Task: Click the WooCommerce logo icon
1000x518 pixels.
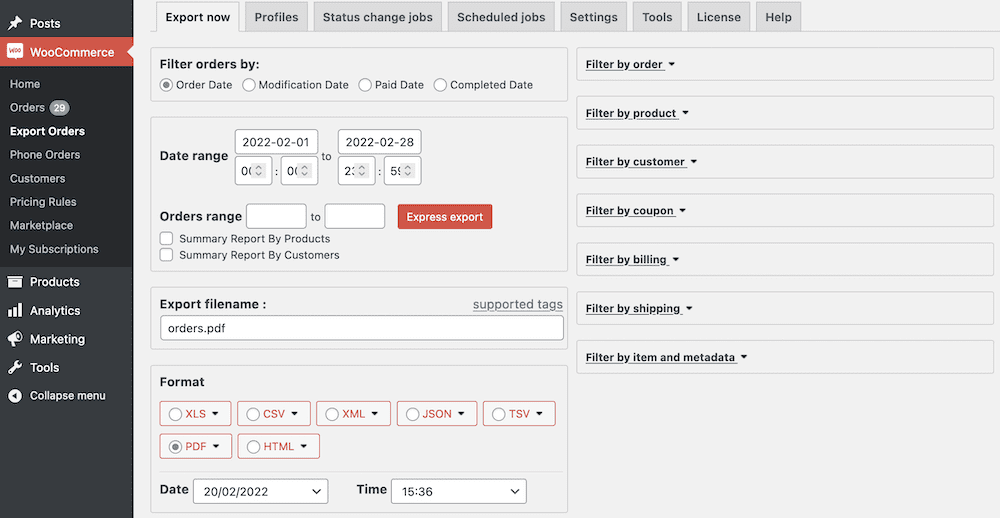Action: pyautogui.click(x=15, y=52)
